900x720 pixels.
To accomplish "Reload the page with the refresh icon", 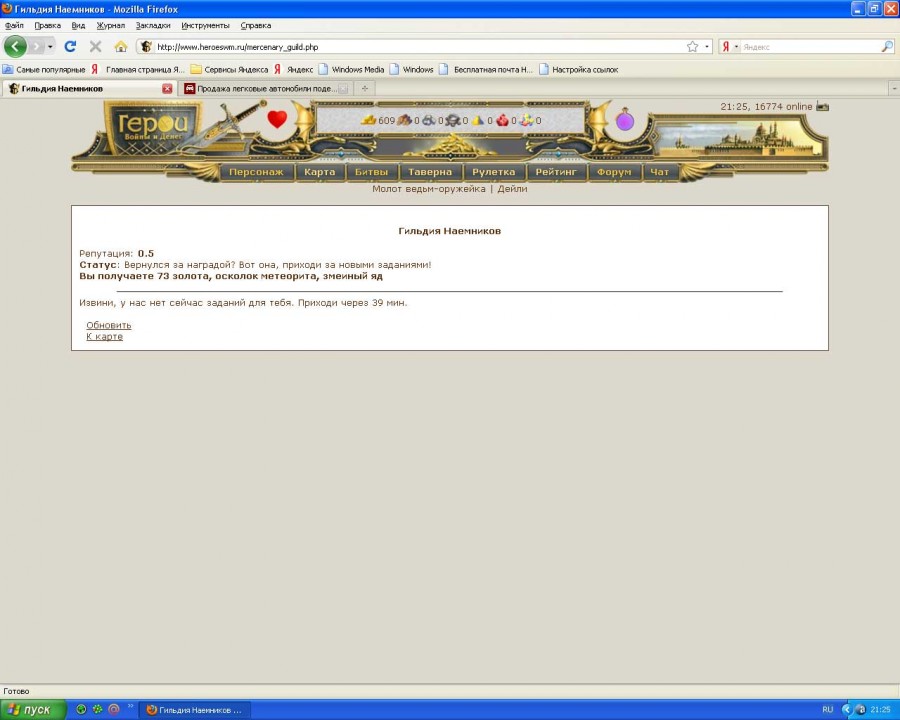I will (x=70, y=47).
